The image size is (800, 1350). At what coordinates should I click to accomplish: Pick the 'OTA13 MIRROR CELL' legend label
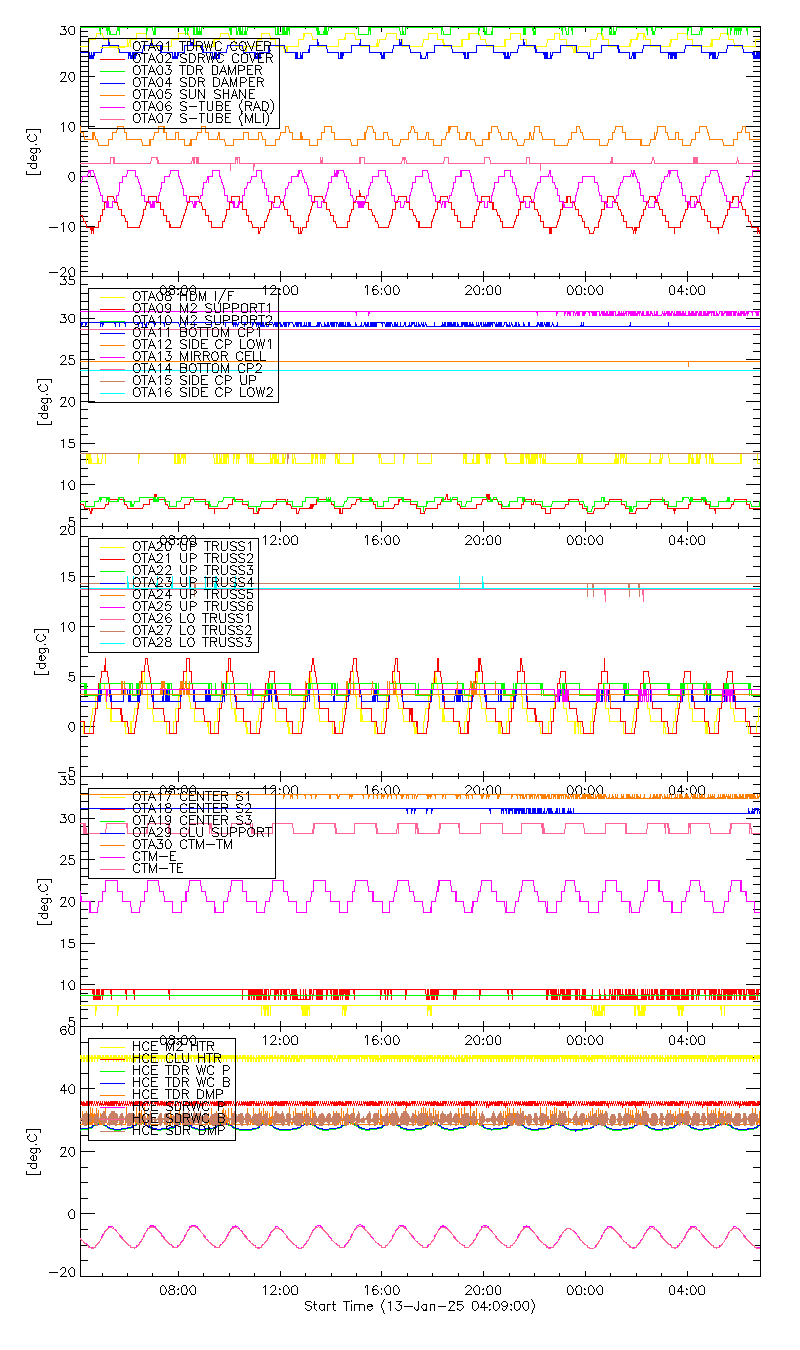(x=199, y=355)
